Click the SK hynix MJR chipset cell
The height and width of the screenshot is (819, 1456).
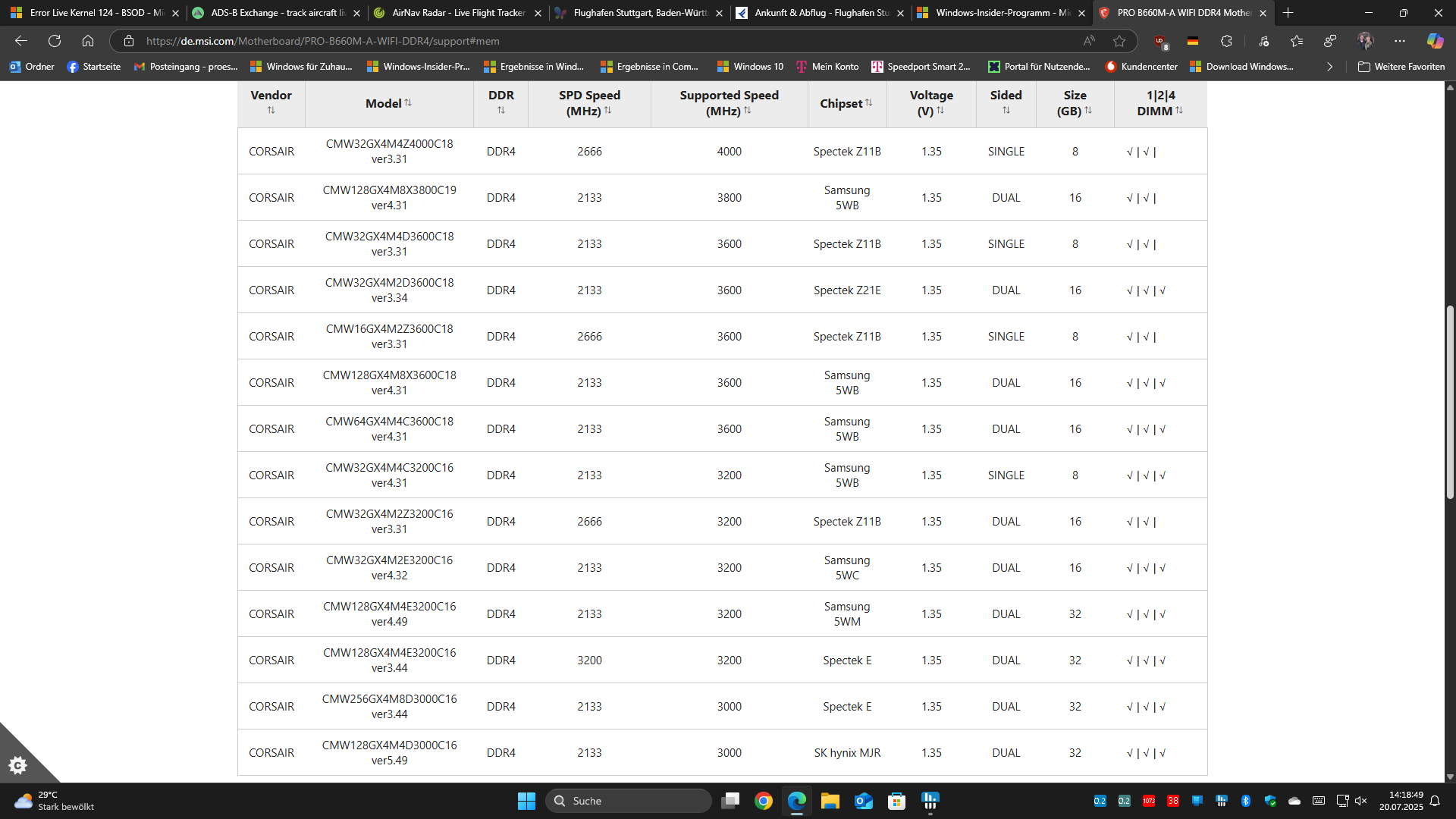coord(847,753)
